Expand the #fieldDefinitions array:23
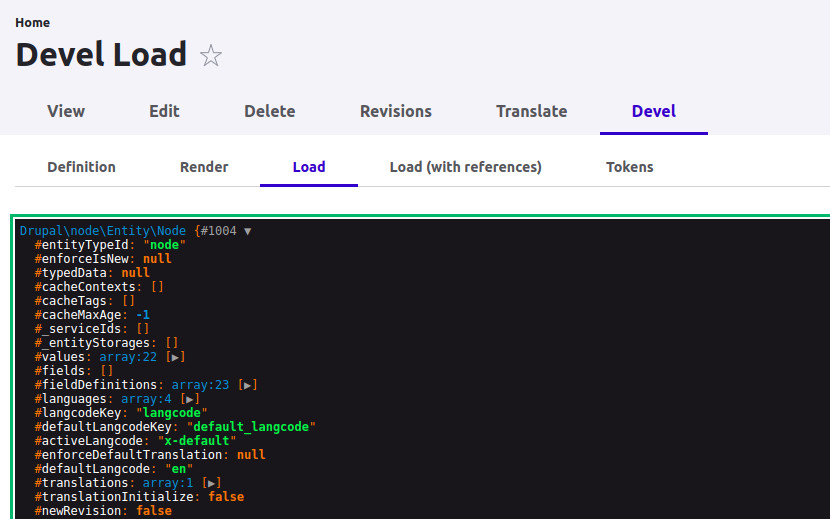Image resolution: width=830 pixels, height=519 pixels. tap(247, 386)
